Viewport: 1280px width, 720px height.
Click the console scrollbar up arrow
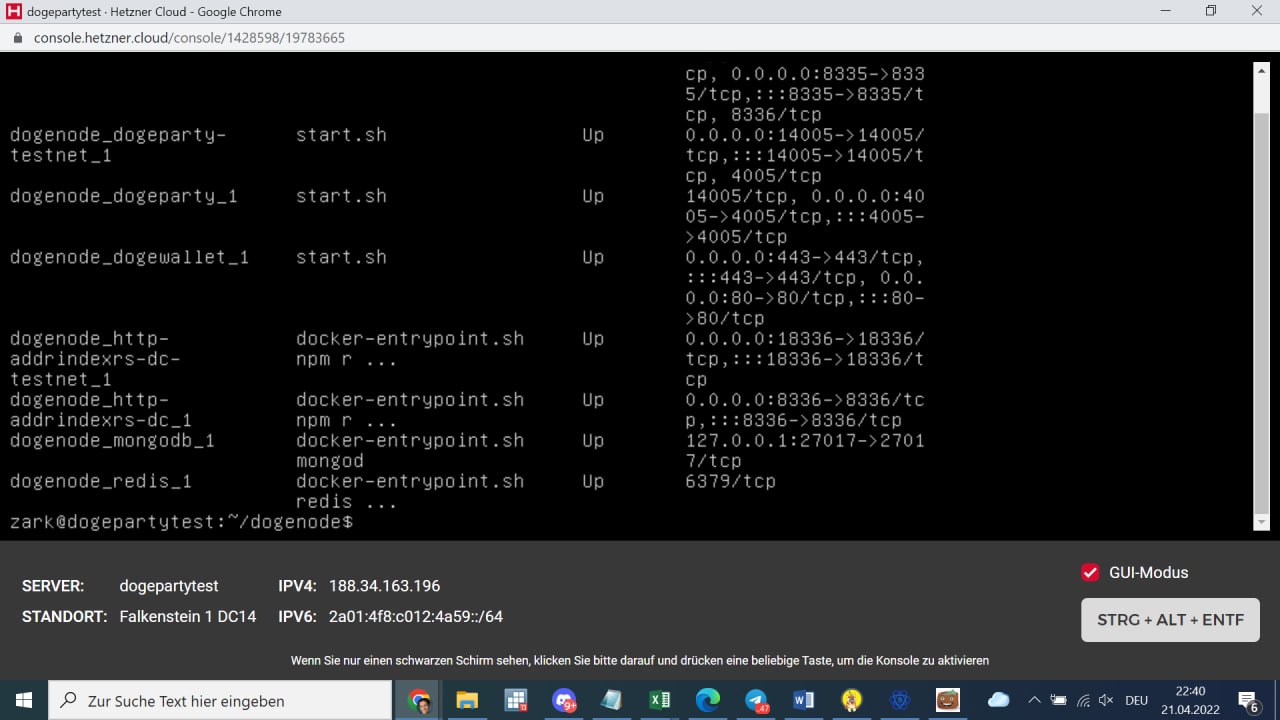click(x=1261, y=69)
